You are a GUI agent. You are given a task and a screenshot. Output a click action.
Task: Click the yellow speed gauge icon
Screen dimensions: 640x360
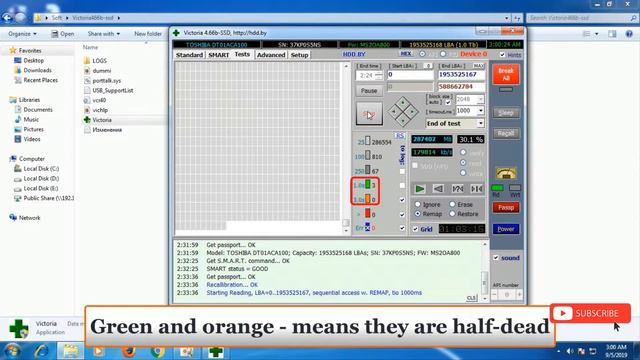click(506, 173)
